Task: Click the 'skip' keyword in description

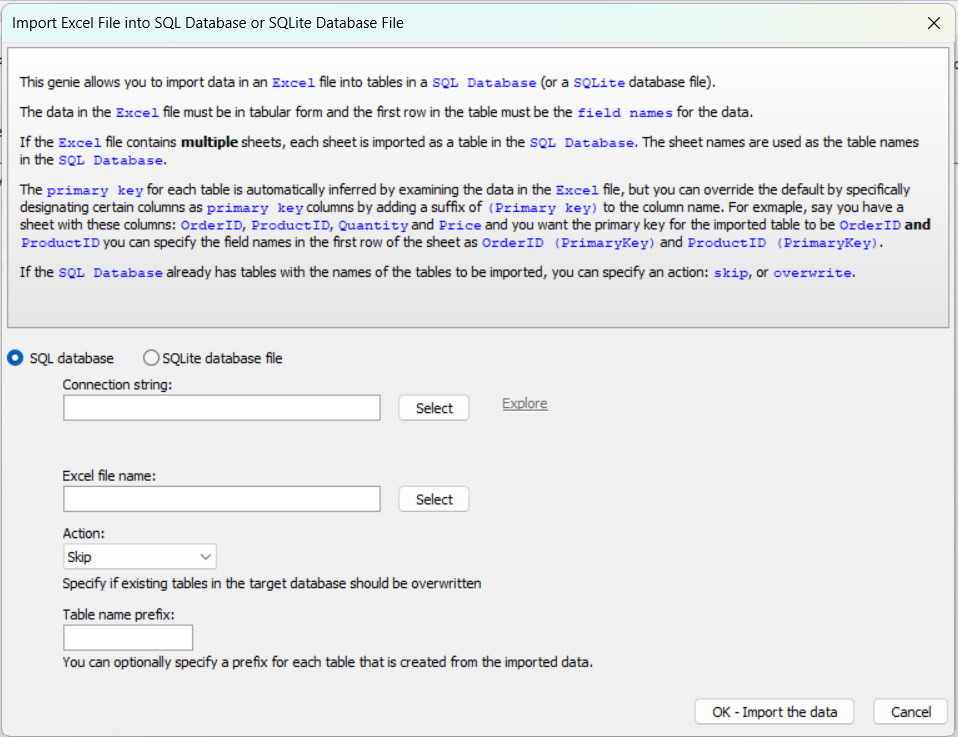Action: click(x=731, y=273)
